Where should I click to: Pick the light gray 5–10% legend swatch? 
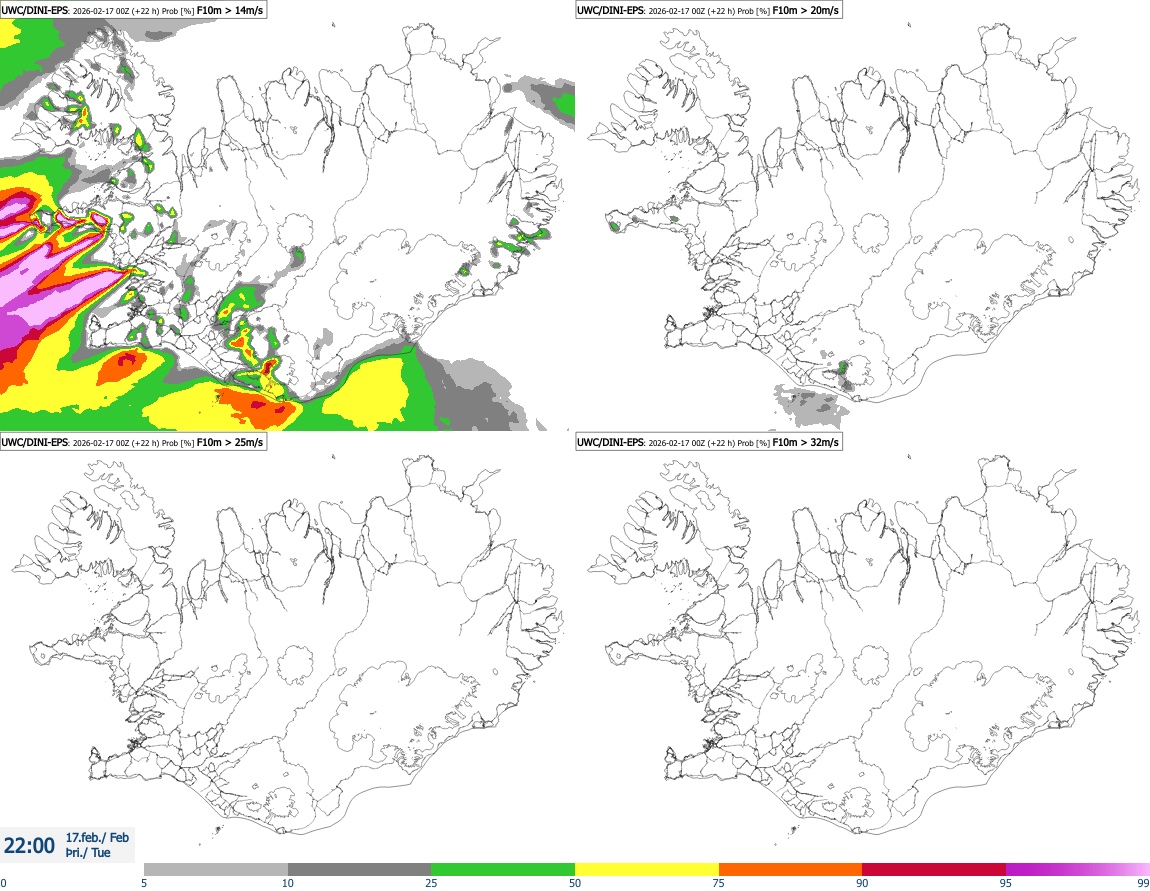216,869
